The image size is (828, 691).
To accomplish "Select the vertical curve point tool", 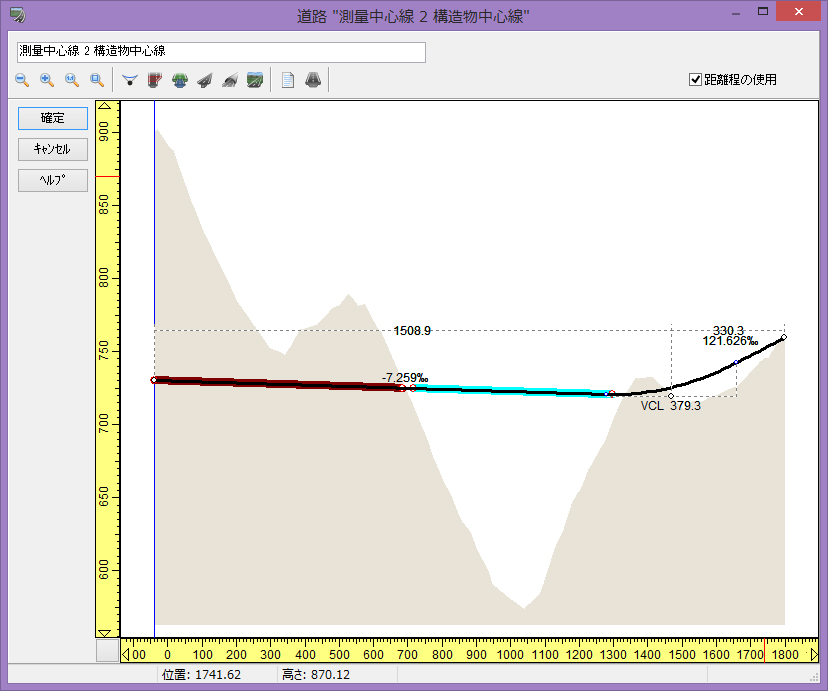I will 129,80.
